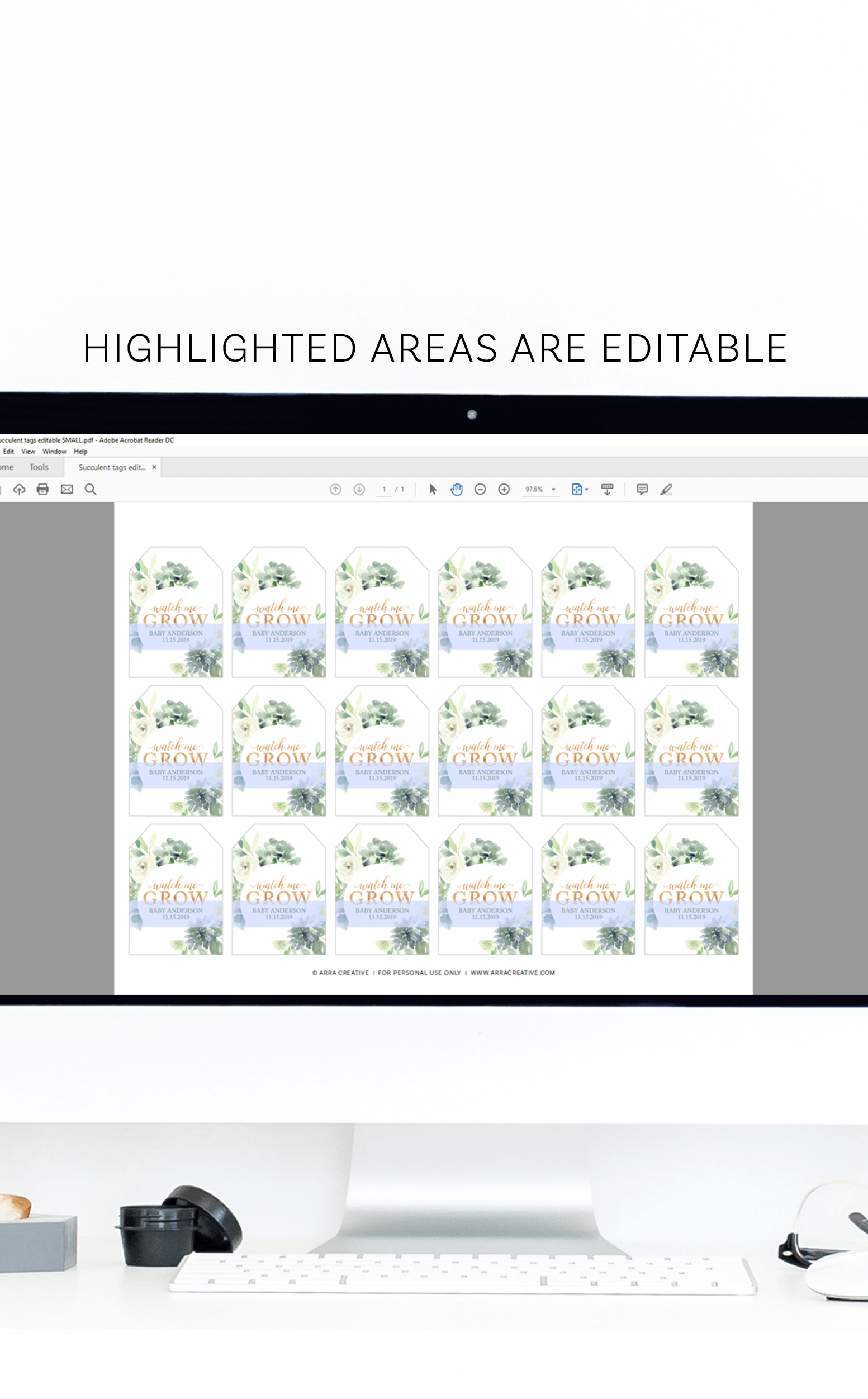Screen dimensions: 868x1399
Task: Go to previous page arrow
Action: point(335,489)
